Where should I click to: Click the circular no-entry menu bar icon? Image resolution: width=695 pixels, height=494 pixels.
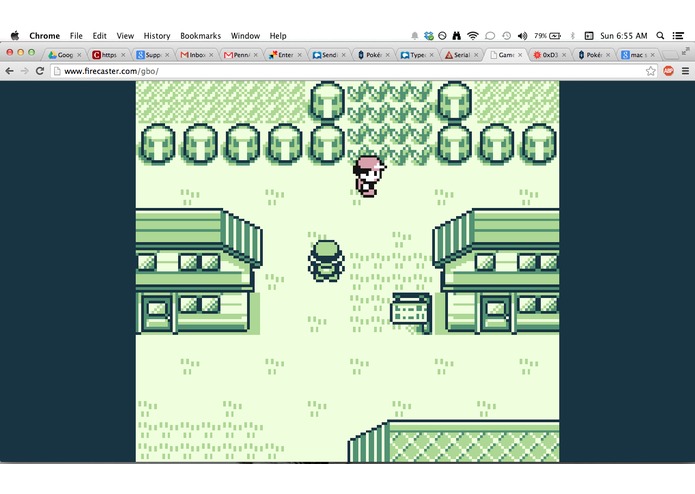coord(442,36)
